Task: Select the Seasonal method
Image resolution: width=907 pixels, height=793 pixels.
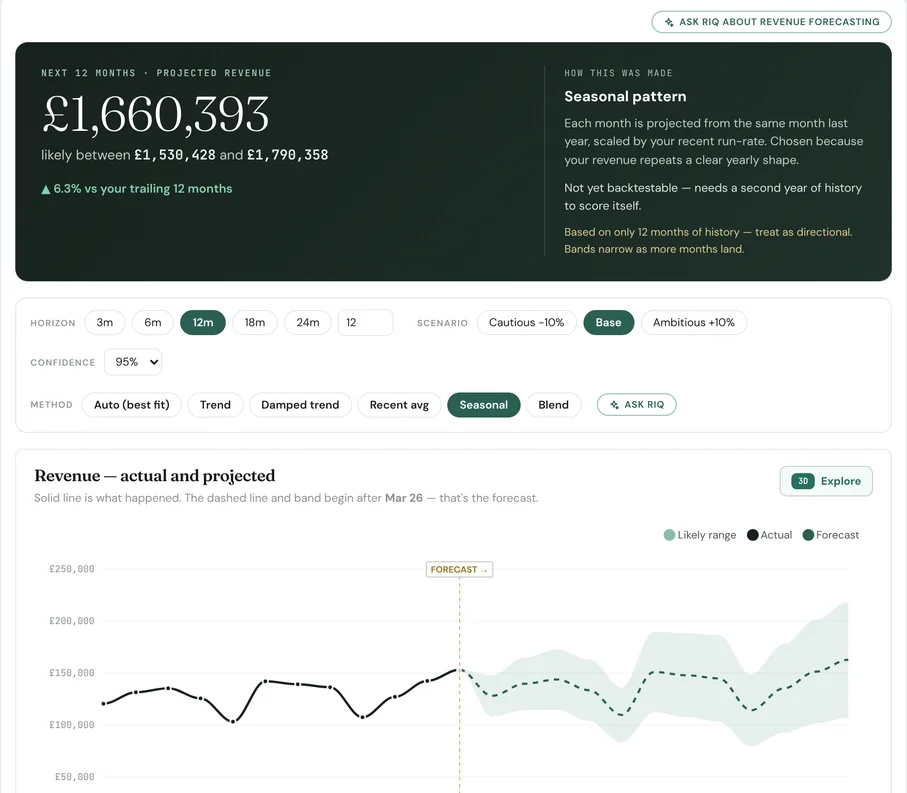Action: pyautogui.click(x=484, y=405)
